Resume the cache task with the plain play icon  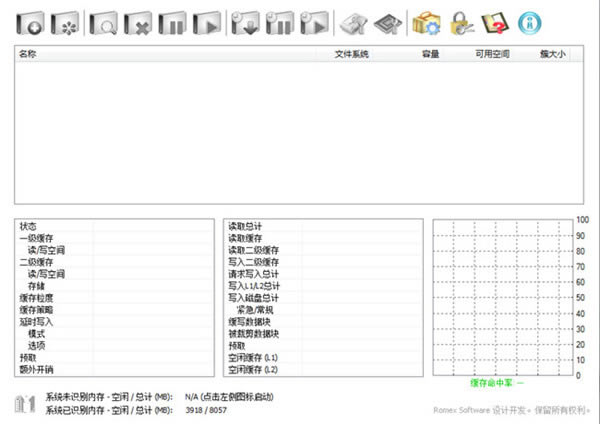click(206, 20)
